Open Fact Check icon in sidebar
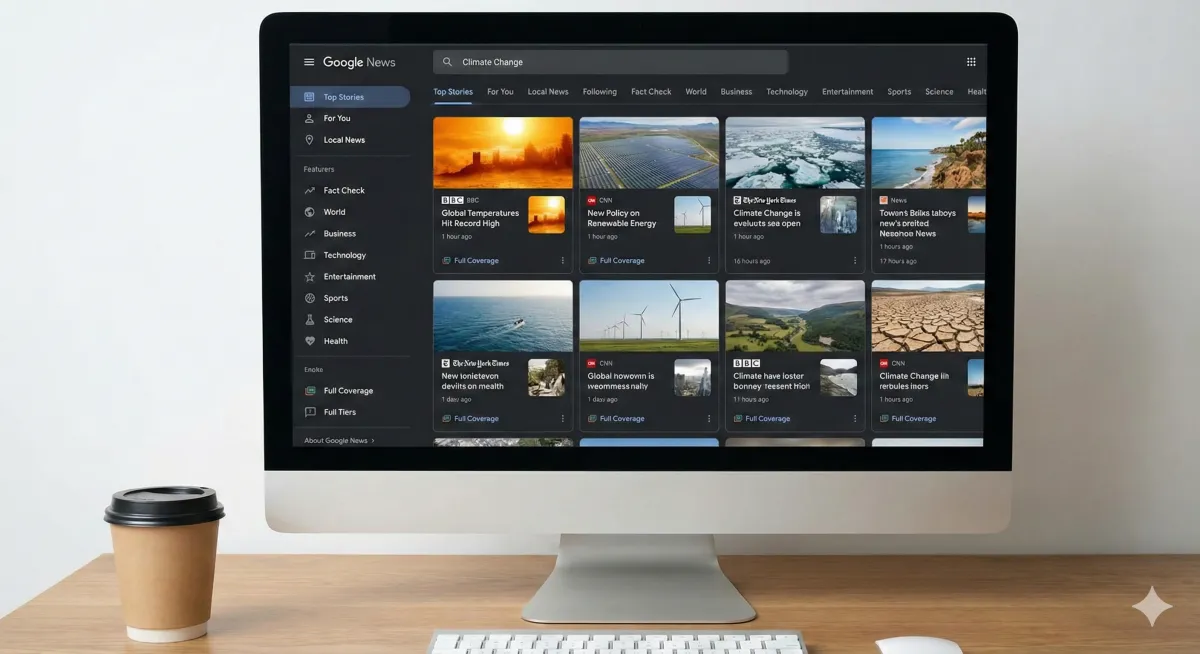Image resolution: width=1200 pixels, height=654 pixels. (x=309, y=190)
